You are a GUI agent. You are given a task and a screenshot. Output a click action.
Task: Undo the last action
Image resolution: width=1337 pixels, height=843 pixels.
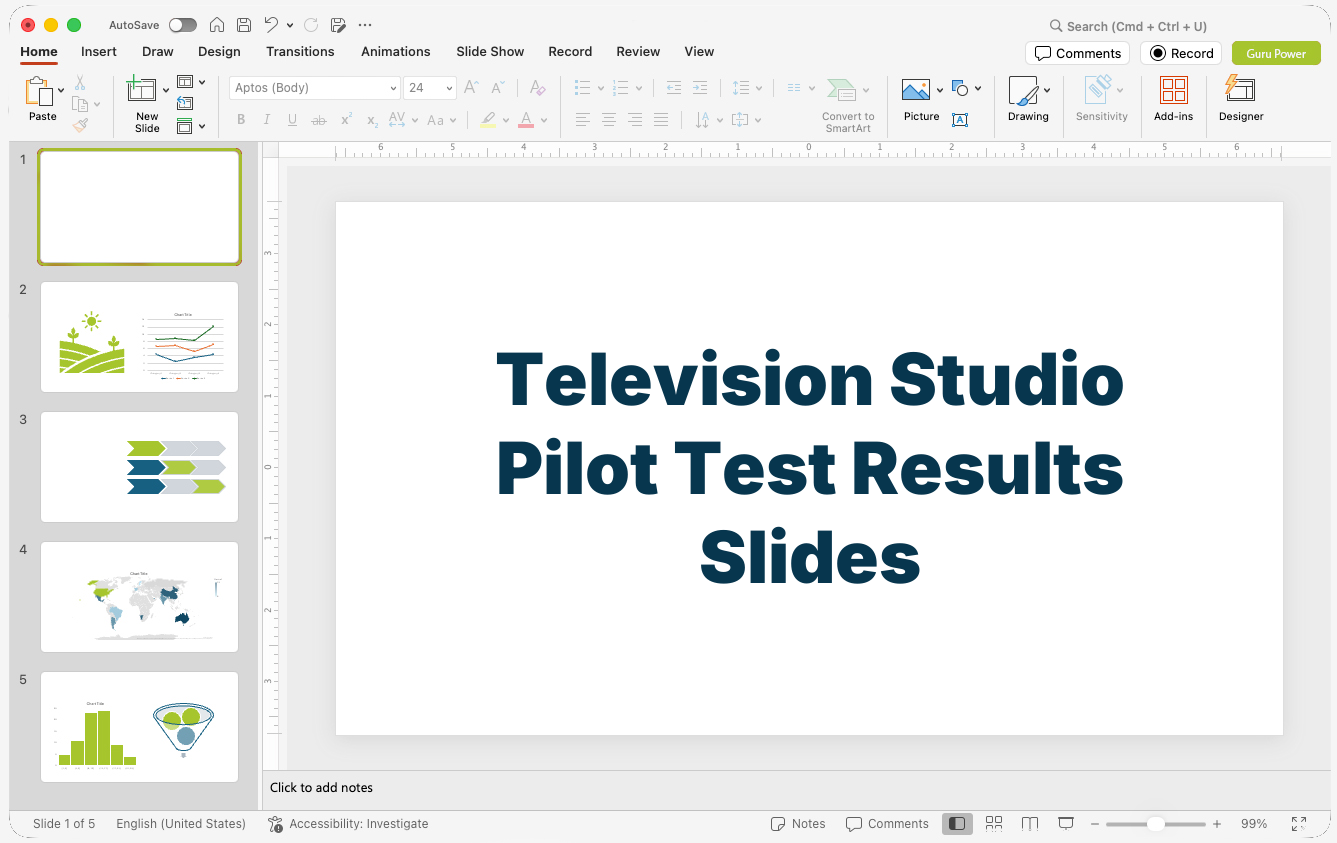coord(271,25)
